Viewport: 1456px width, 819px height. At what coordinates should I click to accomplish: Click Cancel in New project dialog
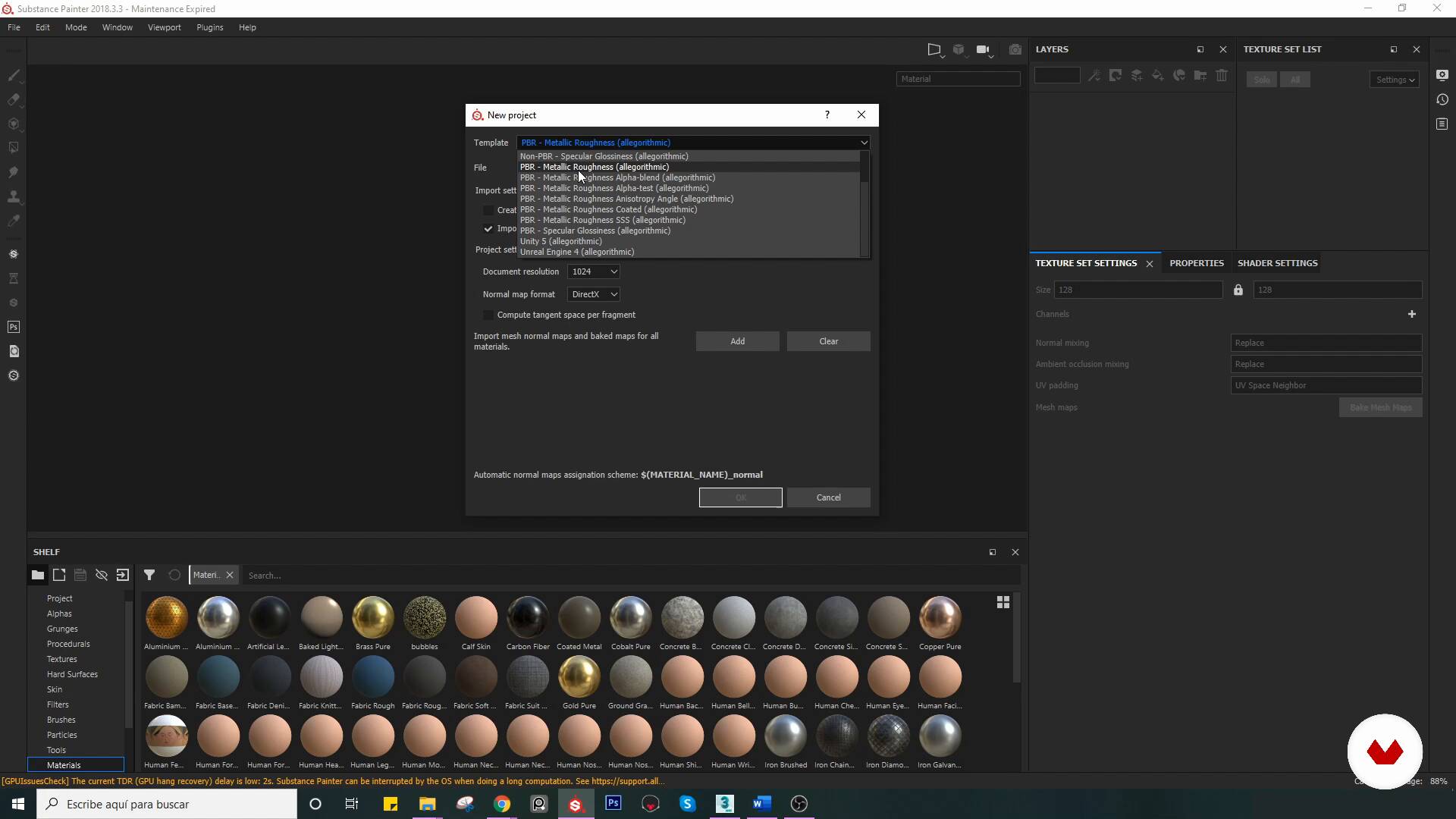tap(828, 497)
